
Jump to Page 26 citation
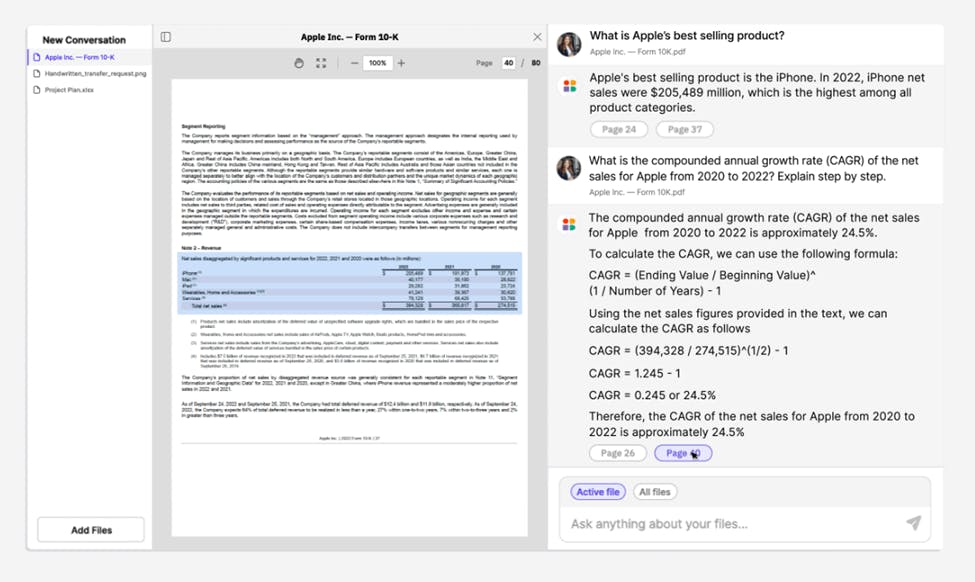coord(617,453)
